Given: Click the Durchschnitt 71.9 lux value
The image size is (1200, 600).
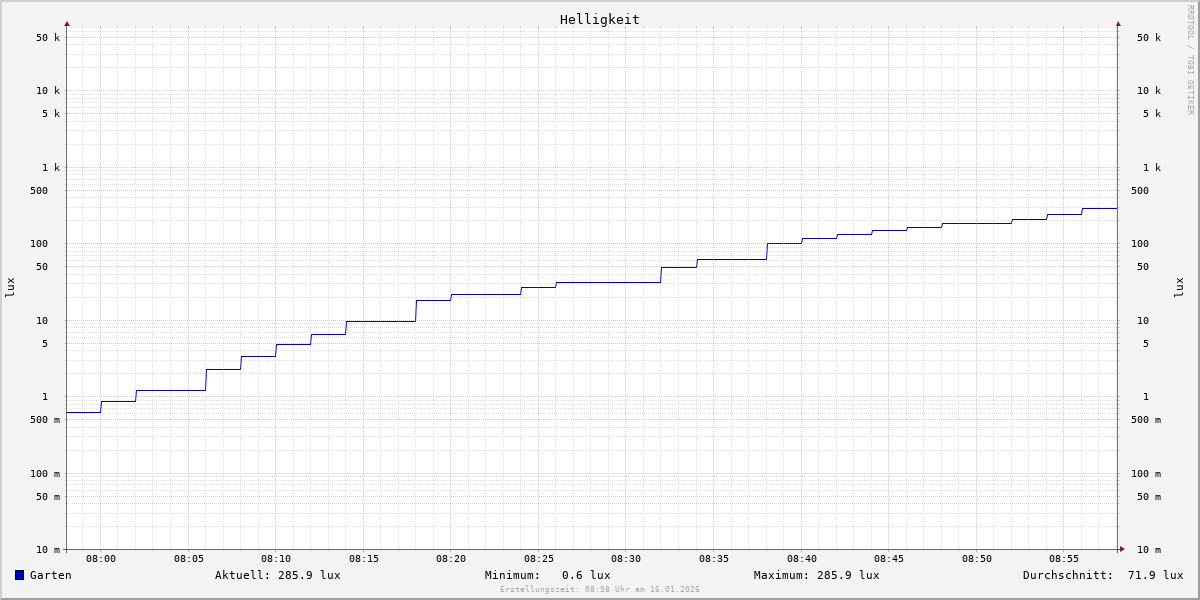Looking at the screenshot, I should (x=1102, y=575).
